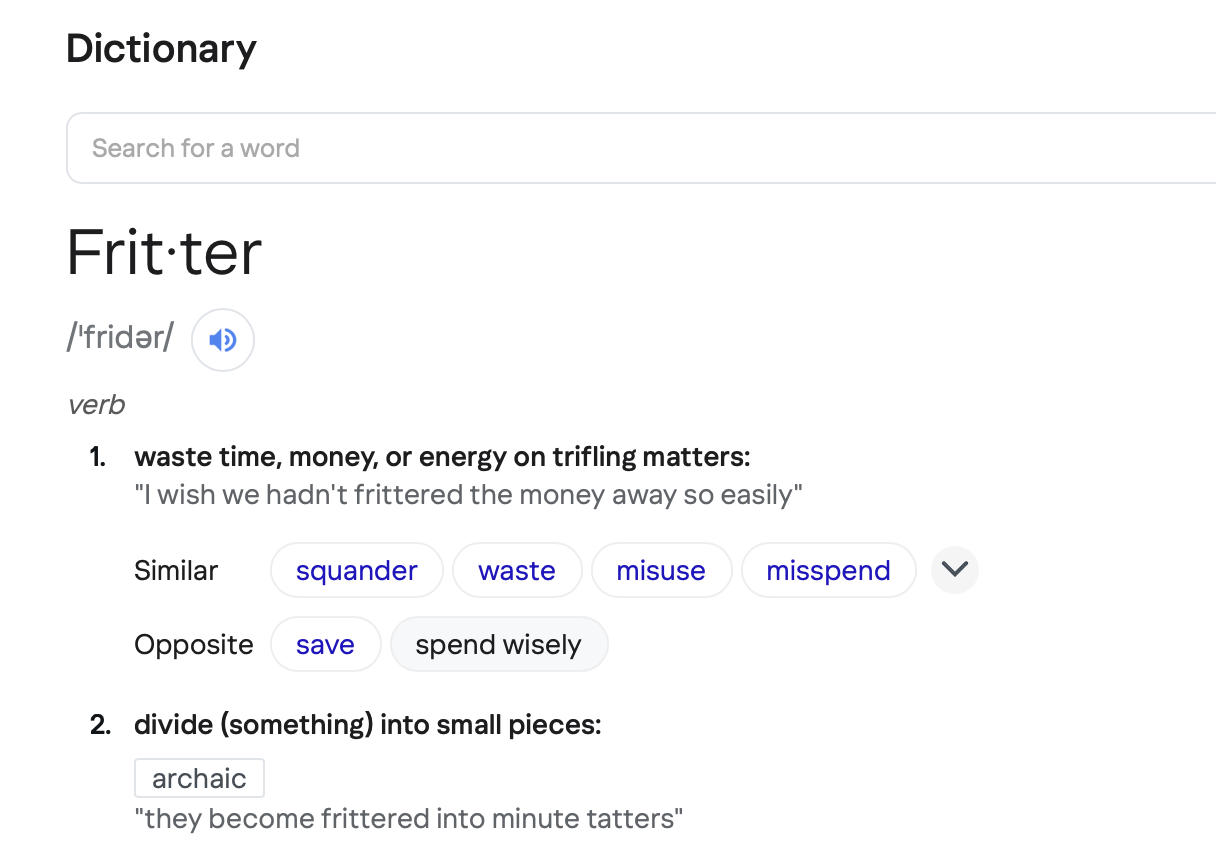1216x866 pixels.
Task: Click the divide into small pieces definition
Action: pos(368,725)
